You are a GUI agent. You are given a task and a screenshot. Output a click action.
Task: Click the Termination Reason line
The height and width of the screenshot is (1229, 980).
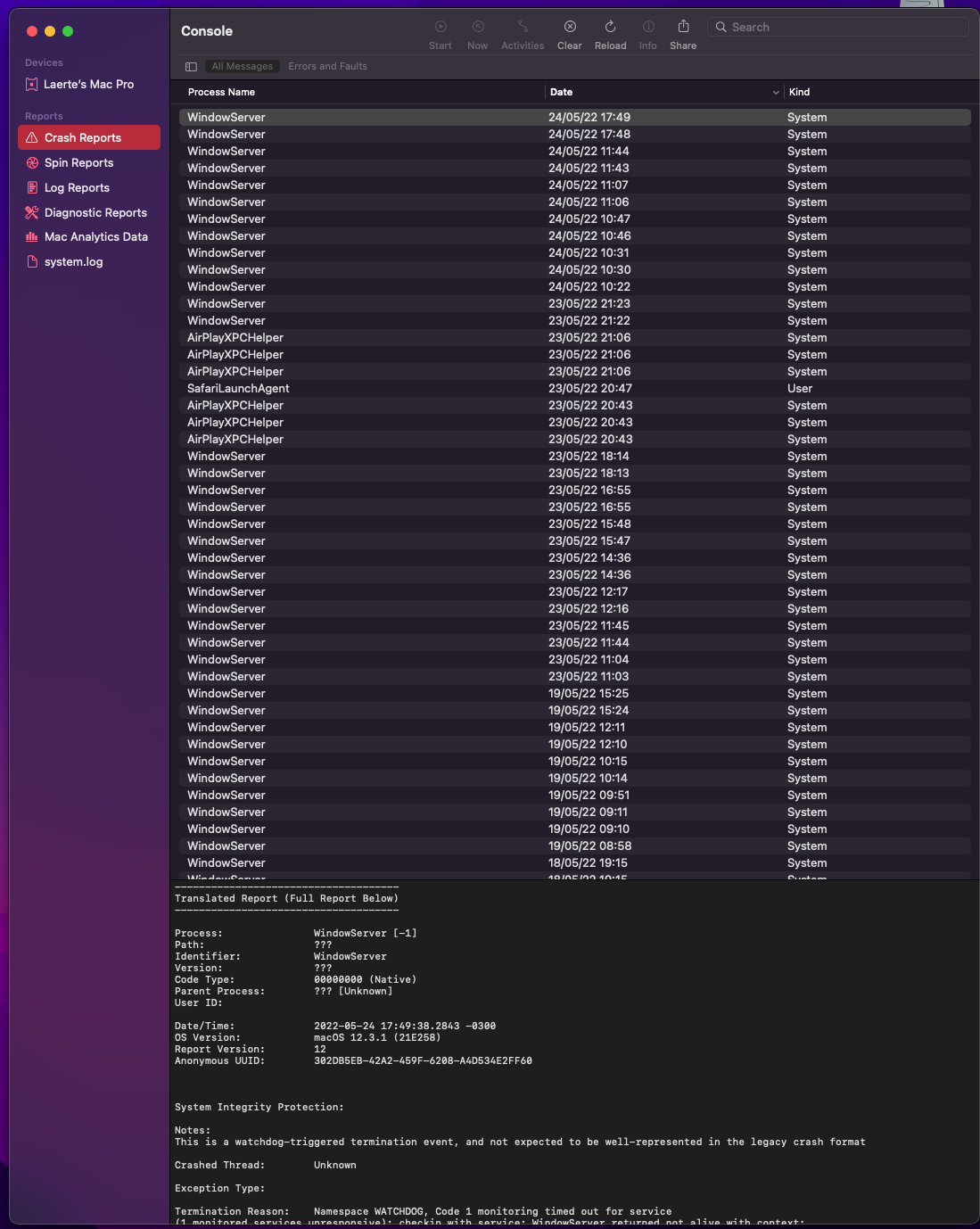[x=424, y=1211]
